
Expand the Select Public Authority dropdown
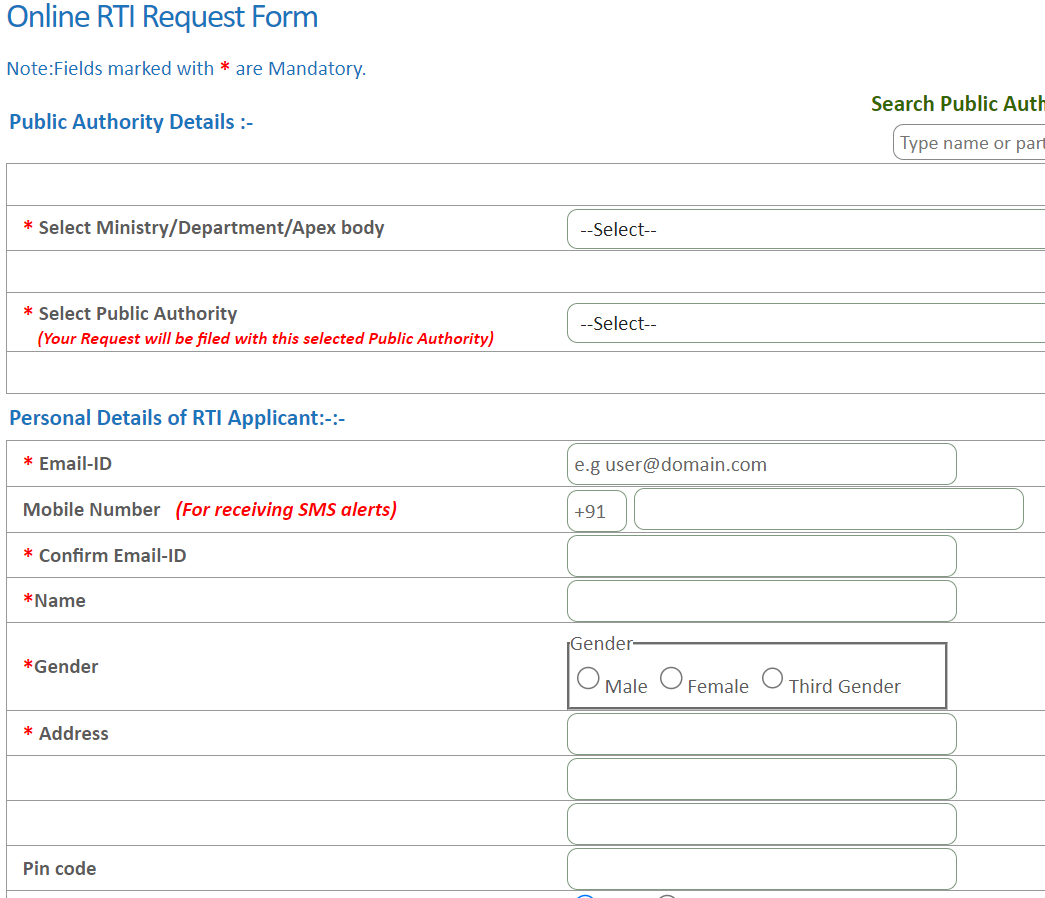click(x=805, y=323)
